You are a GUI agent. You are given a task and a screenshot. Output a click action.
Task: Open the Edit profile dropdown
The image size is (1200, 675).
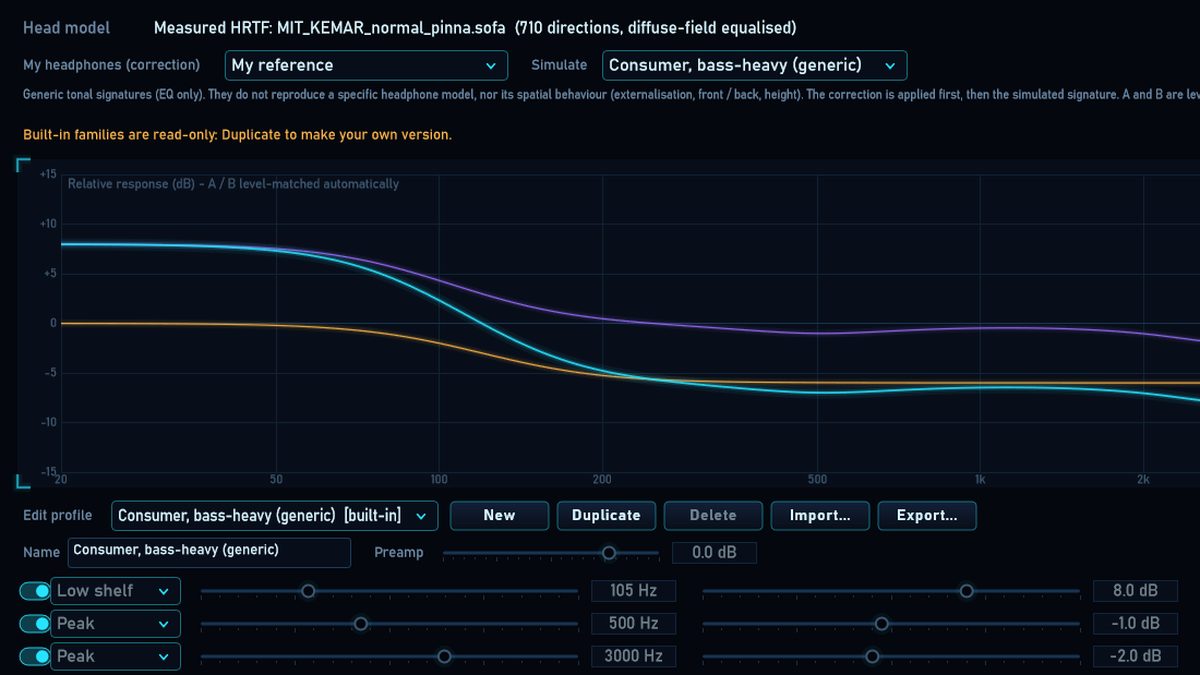tap(274, 516)
